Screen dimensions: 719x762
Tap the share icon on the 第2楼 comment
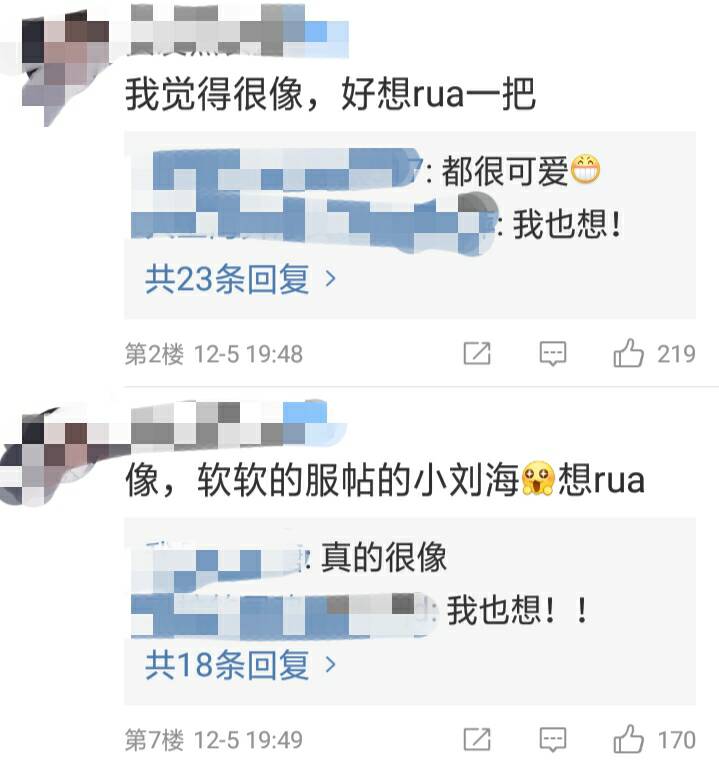pos(477,353)
